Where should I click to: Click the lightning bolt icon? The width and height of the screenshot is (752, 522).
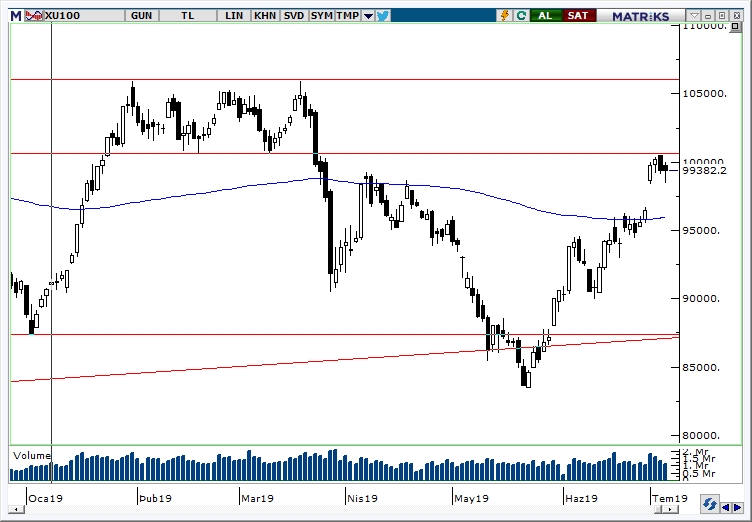point(505,16)
